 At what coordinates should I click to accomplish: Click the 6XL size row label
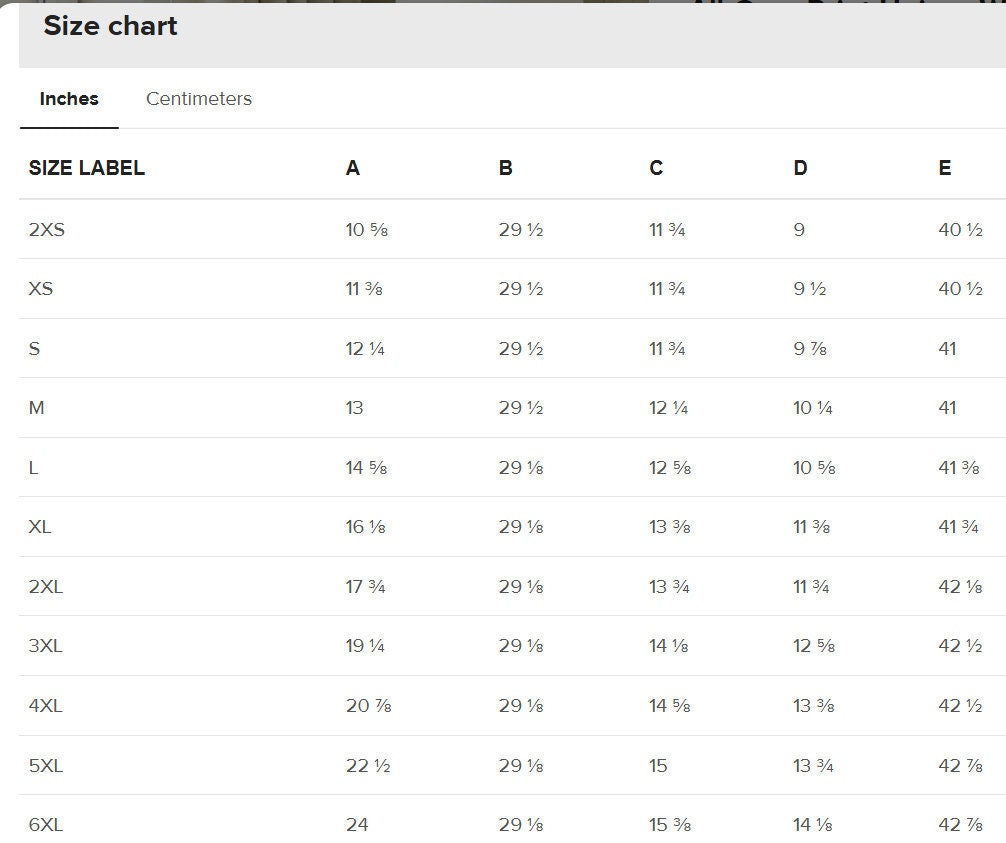pos(45,825)
